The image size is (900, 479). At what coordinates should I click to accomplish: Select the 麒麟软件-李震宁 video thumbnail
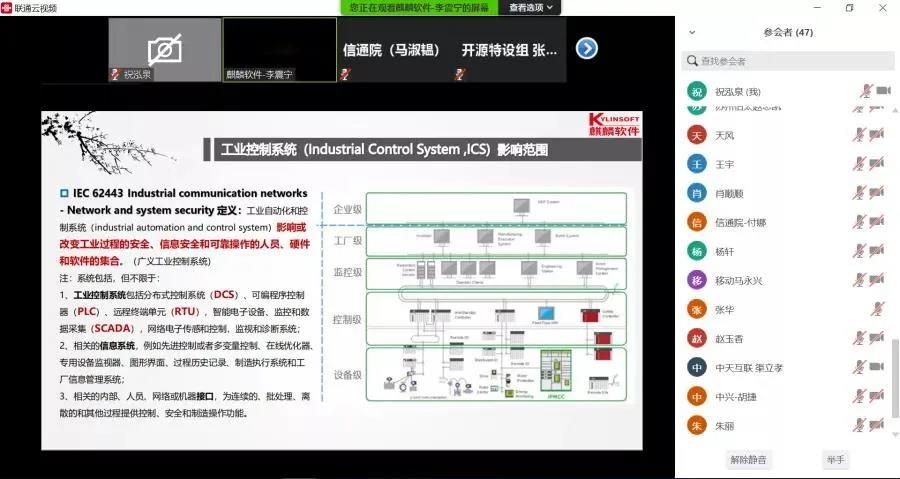click(279, 49)
